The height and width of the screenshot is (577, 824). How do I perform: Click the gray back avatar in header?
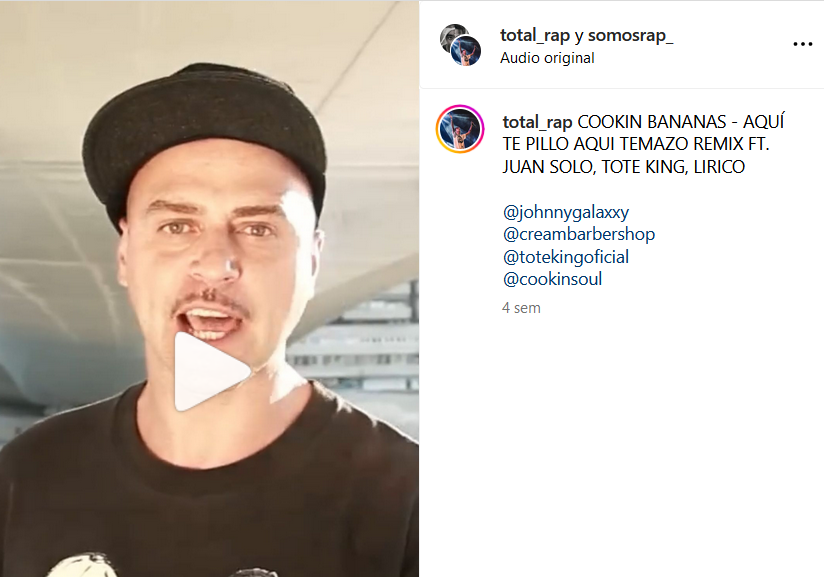(451, 34)
